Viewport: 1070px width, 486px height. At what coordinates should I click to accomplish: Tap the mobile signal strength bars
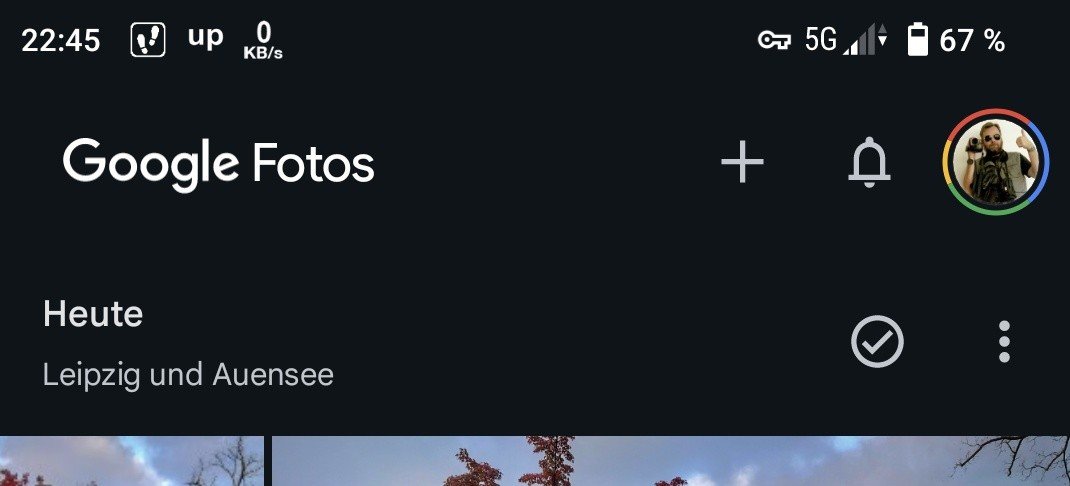tap(859, 40)
